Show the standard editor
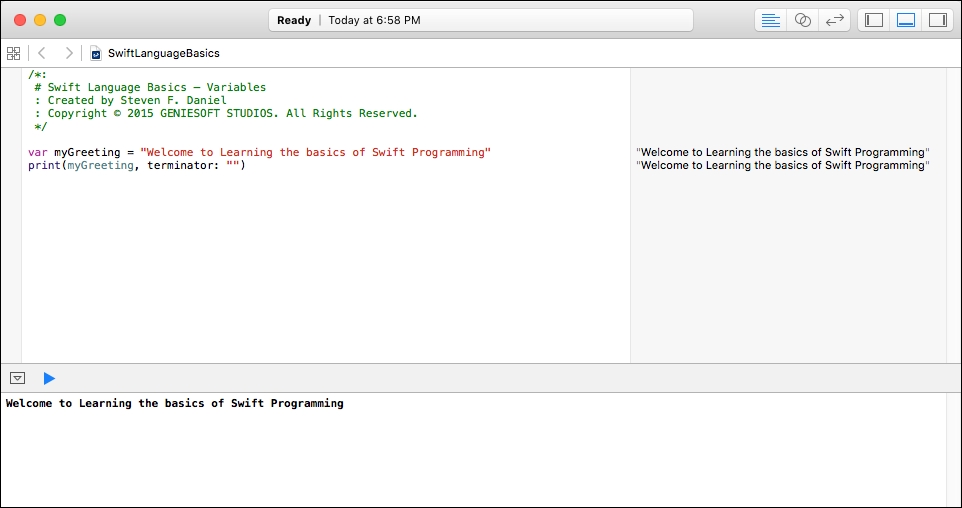This screenshot has height=508, width=962. [771, 20]
